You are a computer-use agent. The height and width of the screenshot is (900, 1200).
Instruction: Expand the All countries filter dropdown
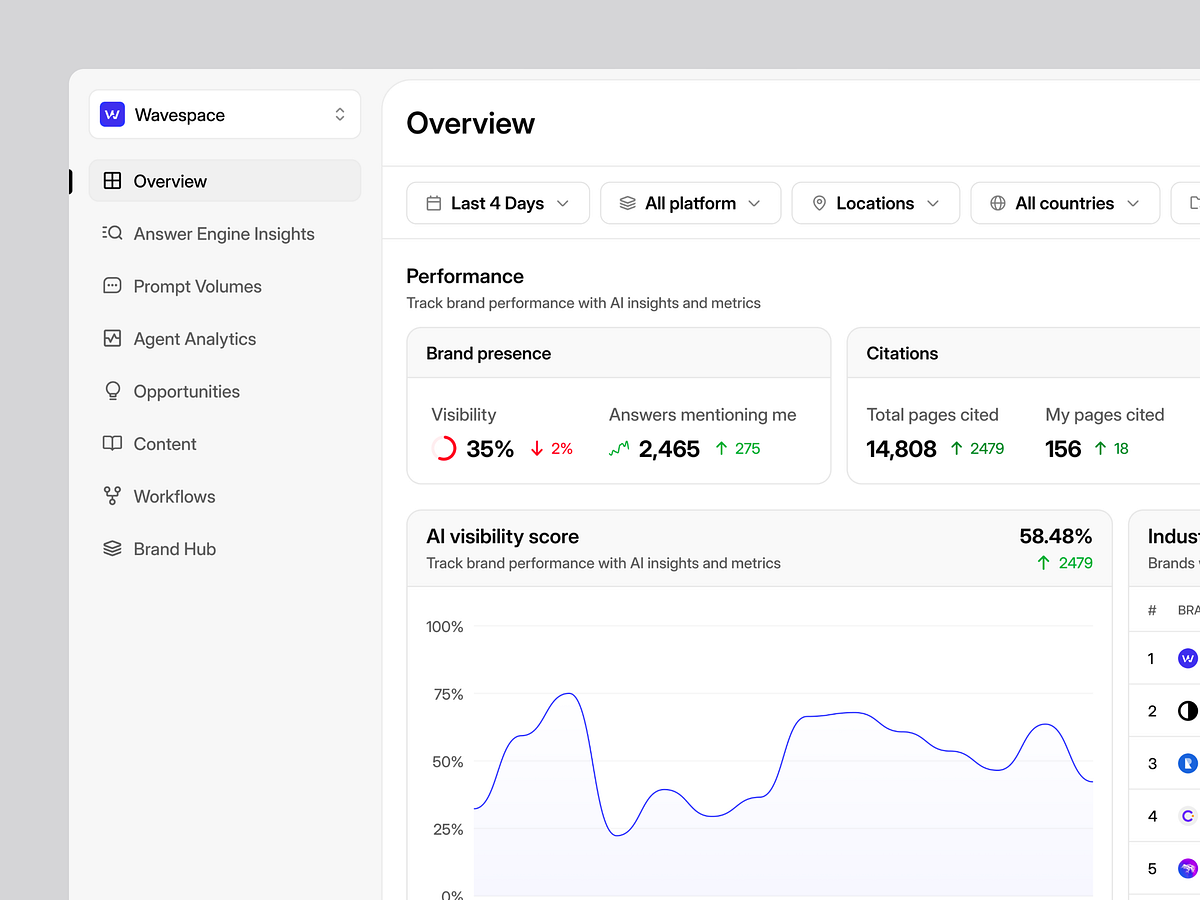point(1065,203)
